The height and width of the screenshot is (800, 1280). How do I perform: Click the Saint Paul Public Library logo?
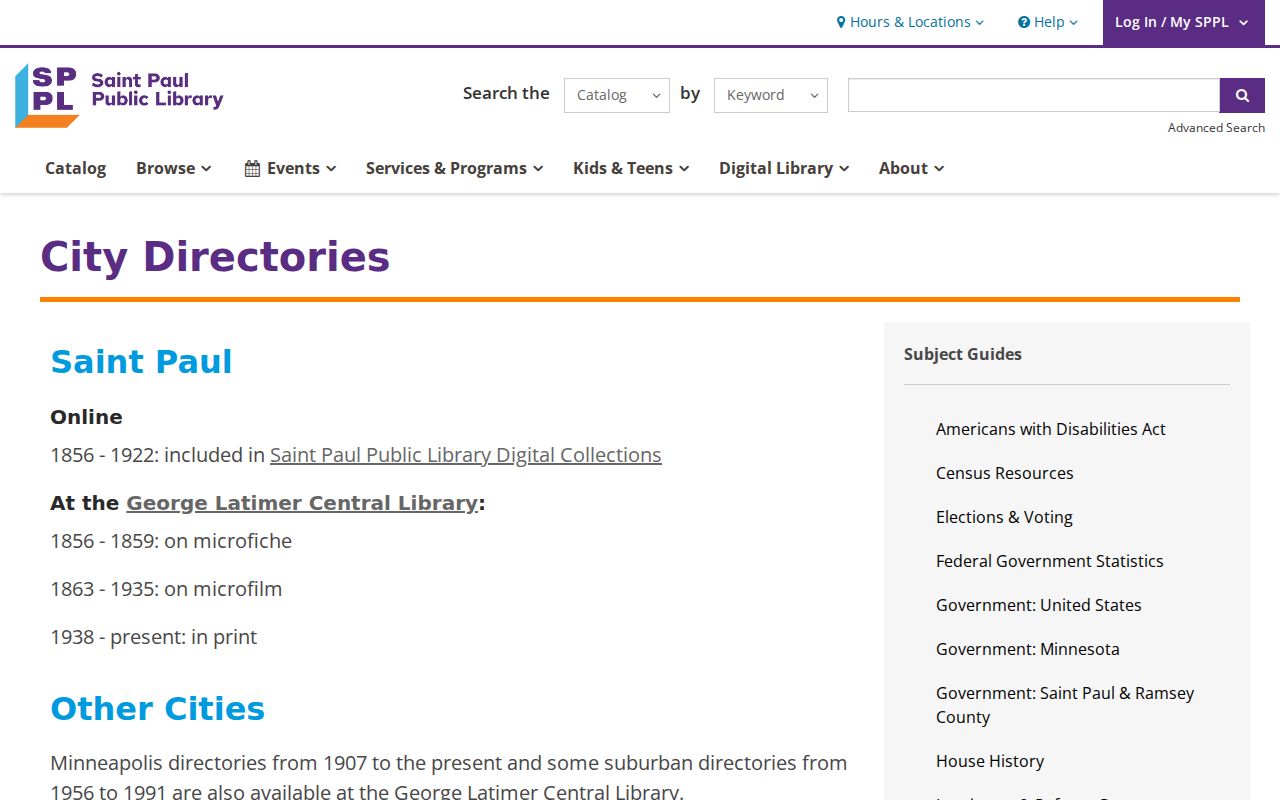(x=119, y=95)
